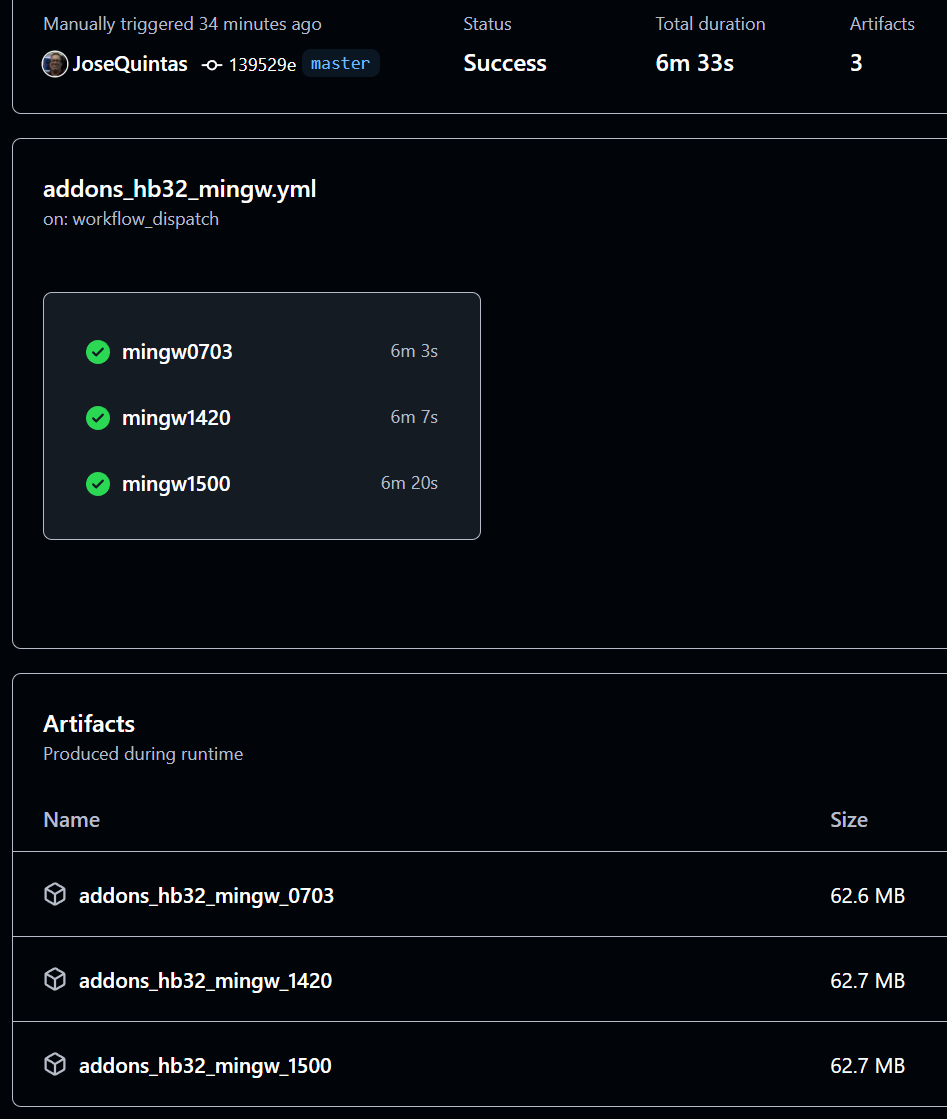Click the green check next to mingw0703
Image resolution: width=947 pixels, height=1119 pixels.
(x=98, y=352)
